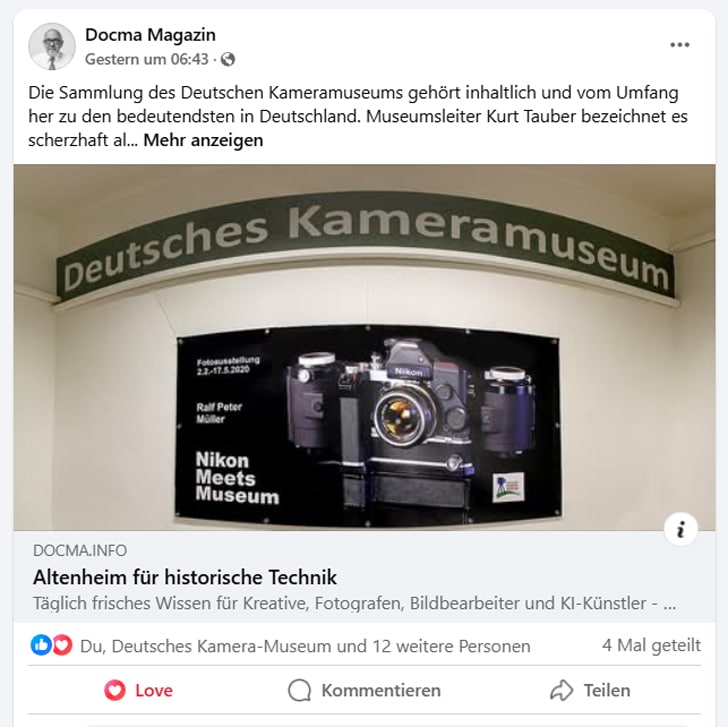Click the Teilen button
The width and height of the screenshot is (728, 727).
click(x=590, y=690)
